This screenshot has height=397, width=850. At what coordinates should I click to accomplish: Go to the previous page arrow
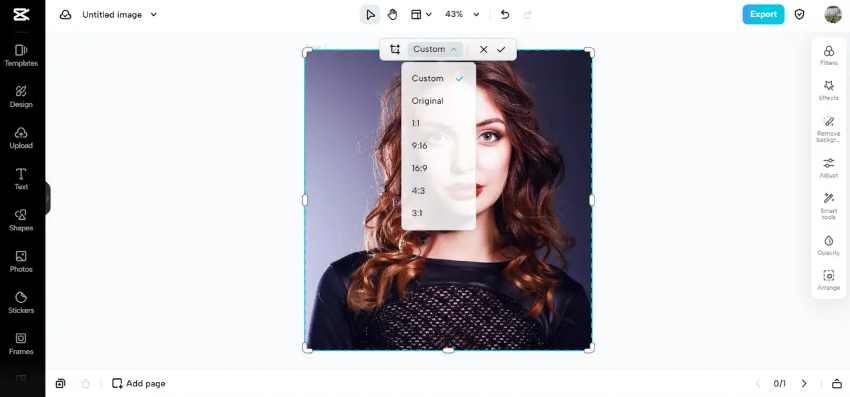tap(758, 383)
